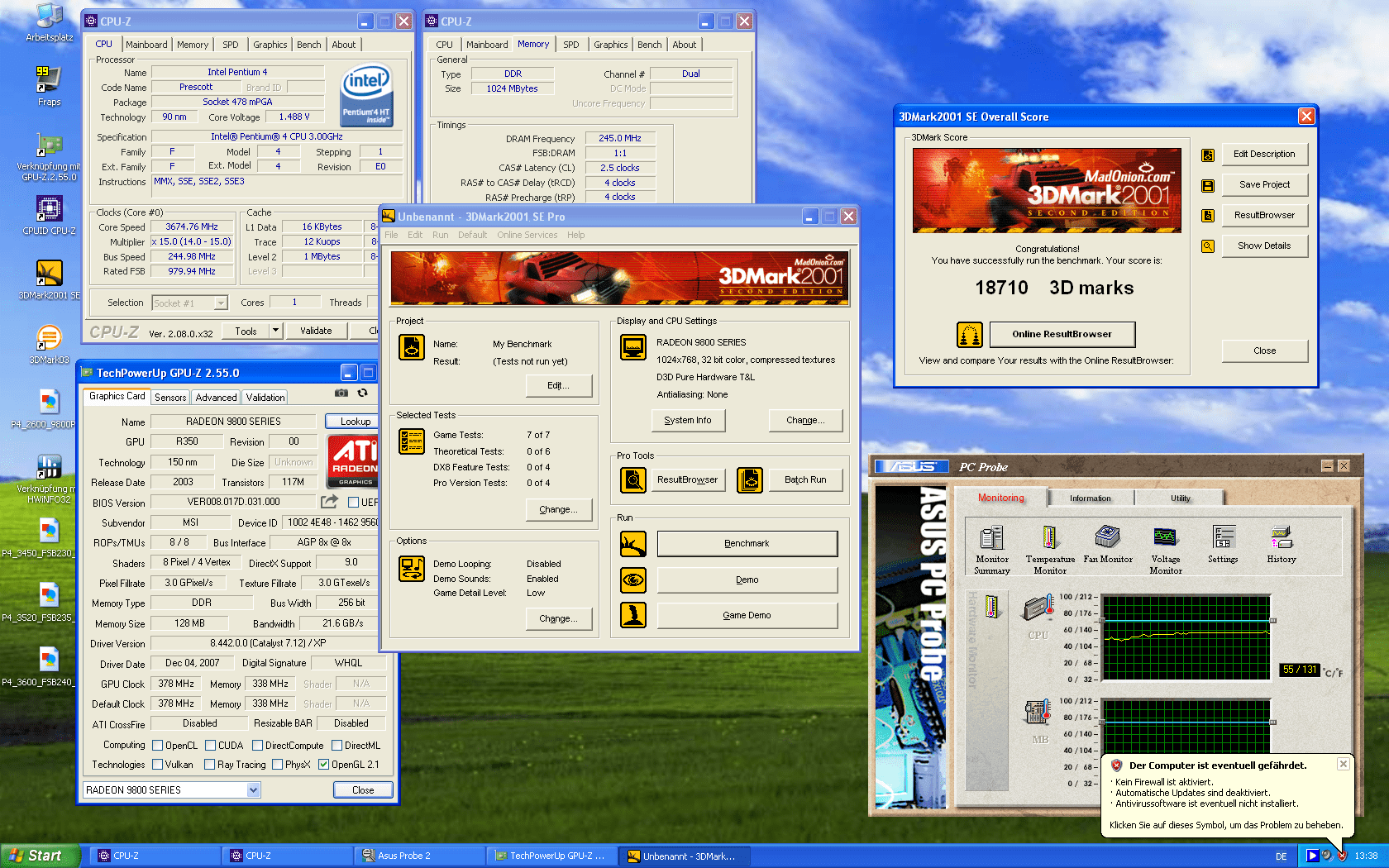Screen dimensions: 1389x868
Task: Toggle UEFI checkbox in GPU-Z
Action: pyautogui.click(x=353, y=502)
